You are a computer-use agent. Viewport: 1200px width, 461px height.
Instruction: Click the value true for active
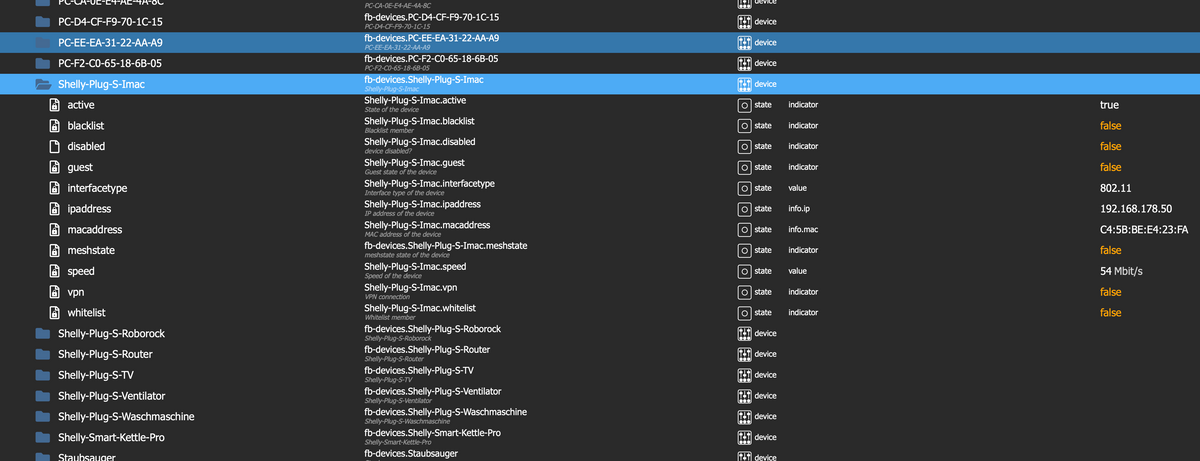point(1109,105)
